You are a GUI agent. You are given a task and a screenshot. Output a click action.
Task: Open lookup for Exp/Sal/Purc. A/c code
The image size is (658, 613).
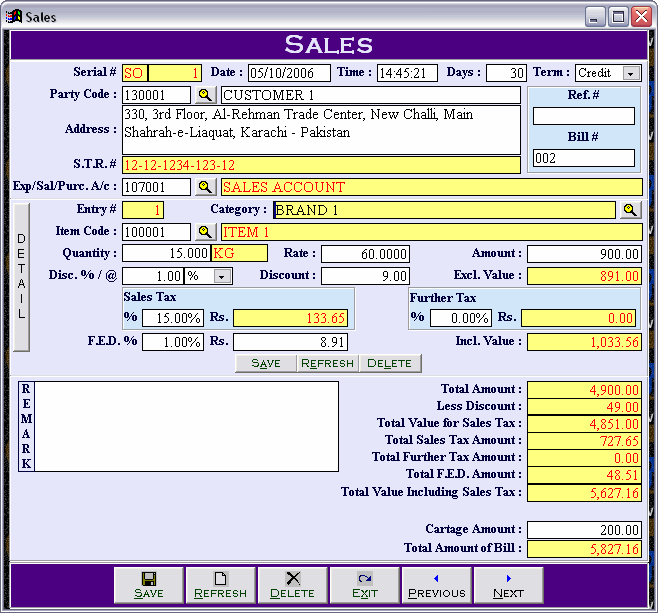[x=205, y=187]
